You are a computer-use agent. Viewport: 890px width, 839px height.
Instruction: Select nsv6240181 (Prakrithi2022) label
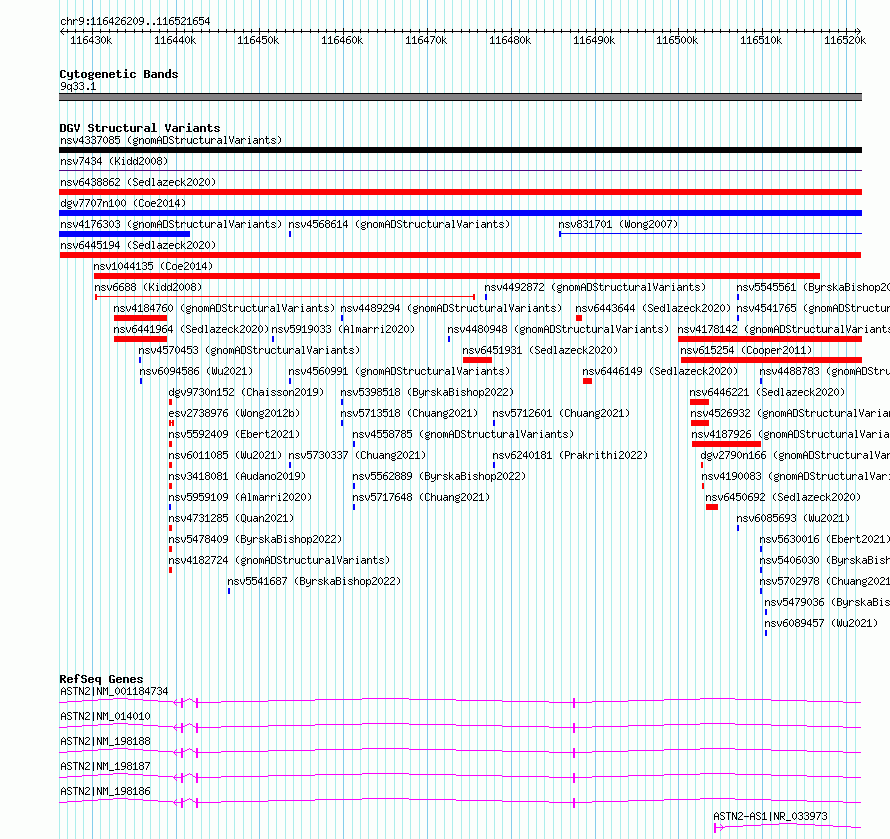tap(570, 455)
